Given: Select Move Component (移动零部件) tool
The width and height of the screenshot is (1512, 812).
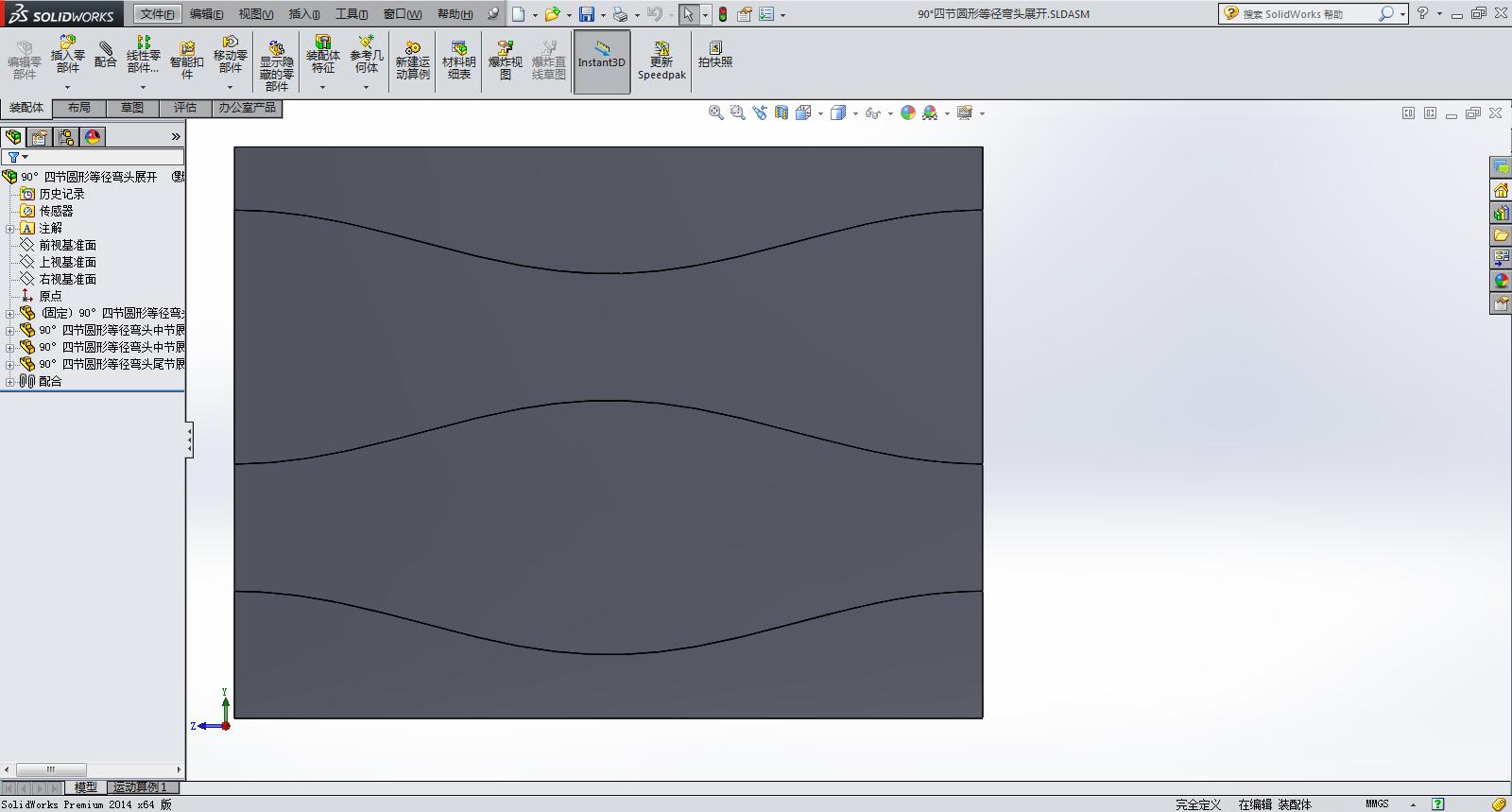Looking at the screenshot, I should [x=230, y=55].
